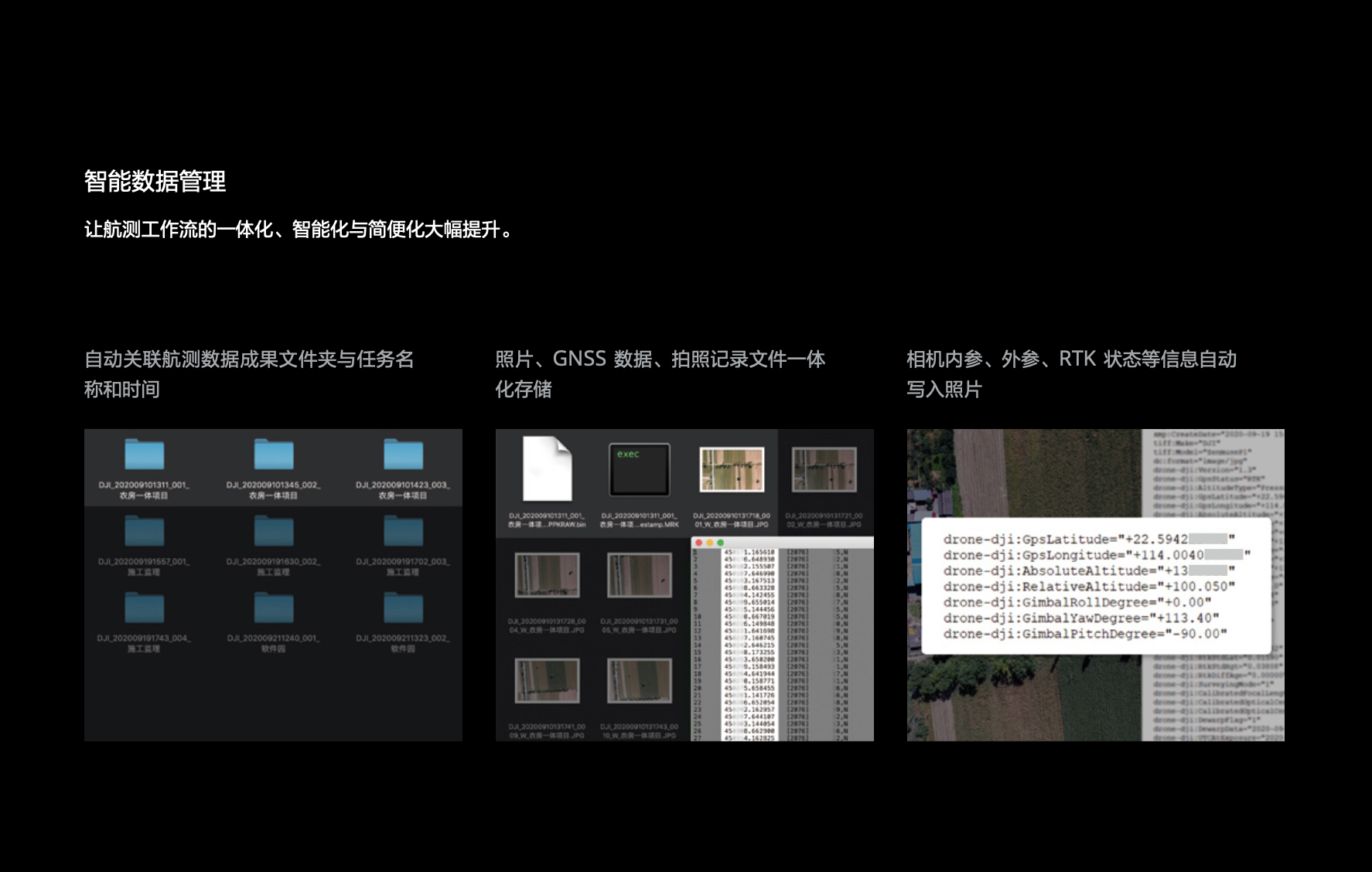Image resolution: width=1372 pixels, height=872 pixels.
Task: Select the white PPKRAW.bin file icon
Action: click(x=547, y=468)
